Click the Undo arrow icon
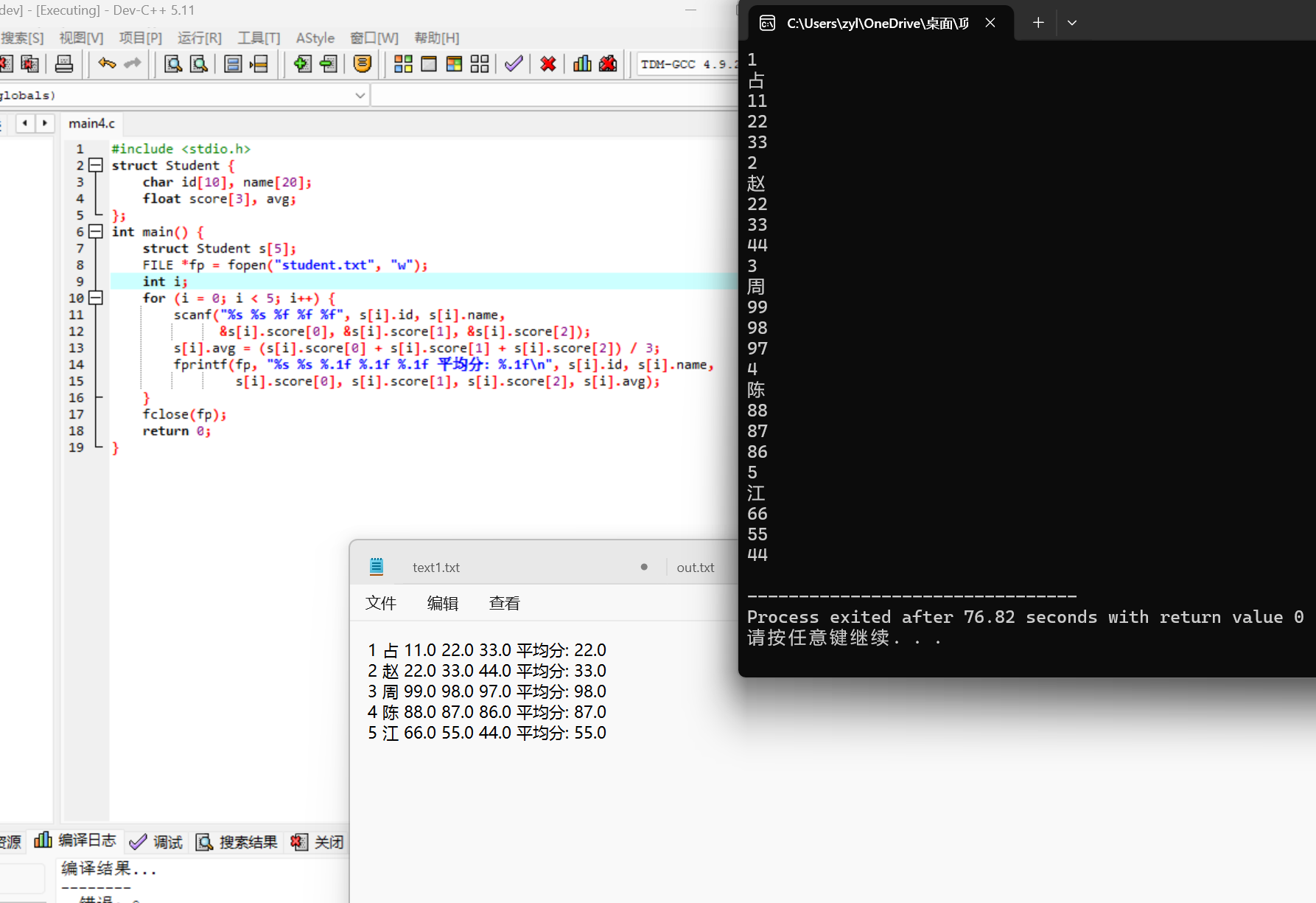 click(x=107, y=64)
